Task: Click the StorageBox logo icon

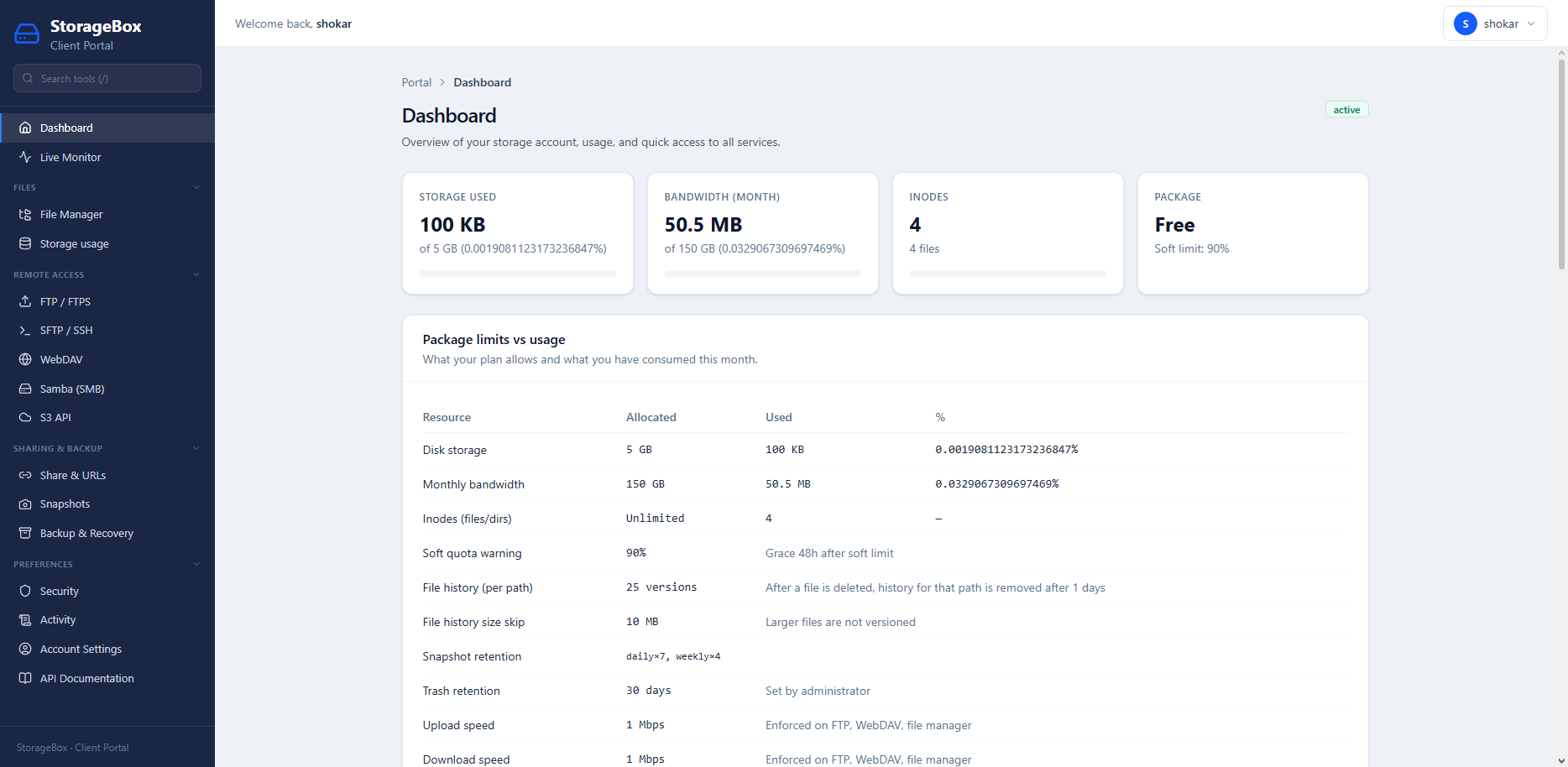Action: pos(27,34)
